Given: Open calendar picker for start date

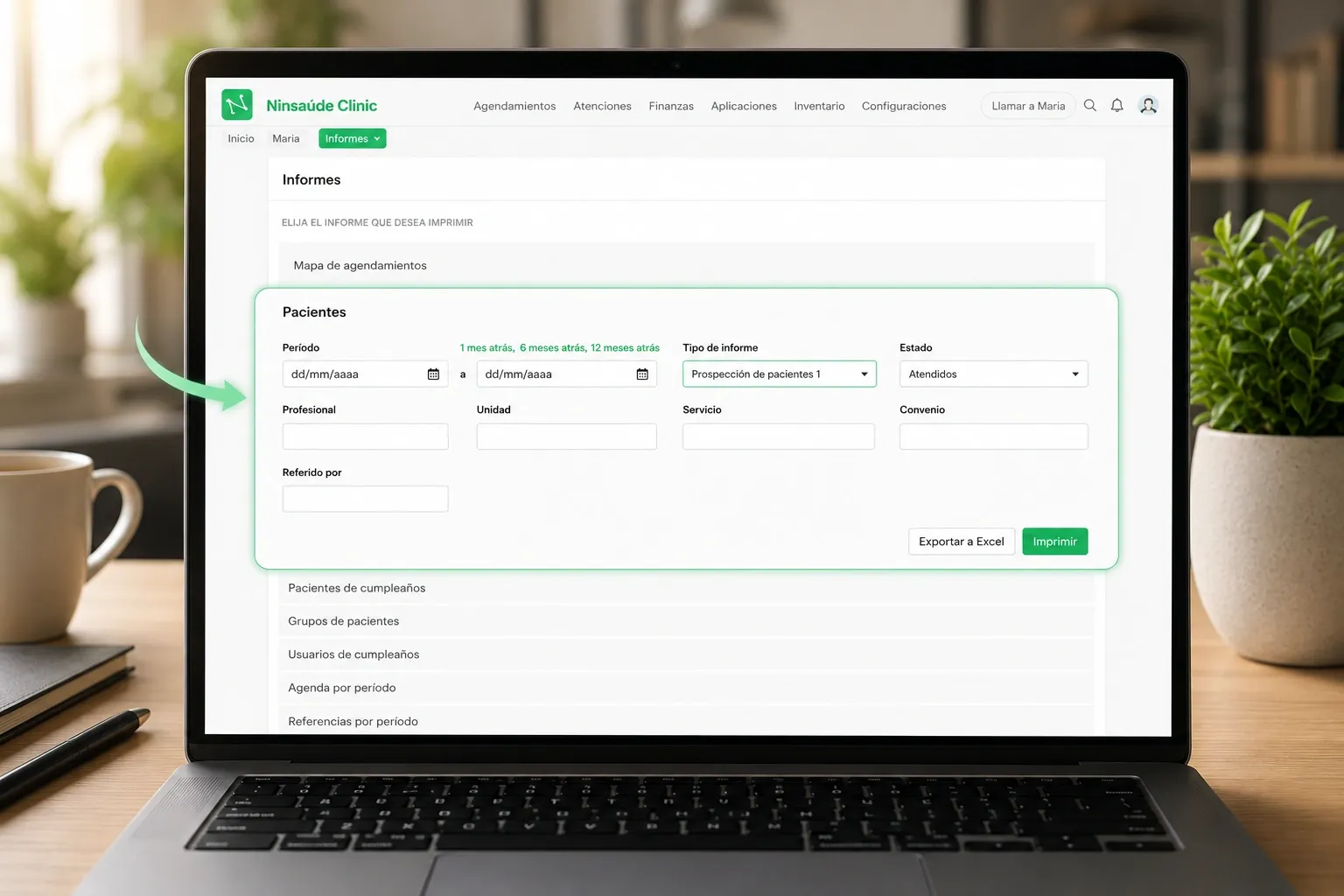Looking at the screenshot, I should click(x=433, y=374).
